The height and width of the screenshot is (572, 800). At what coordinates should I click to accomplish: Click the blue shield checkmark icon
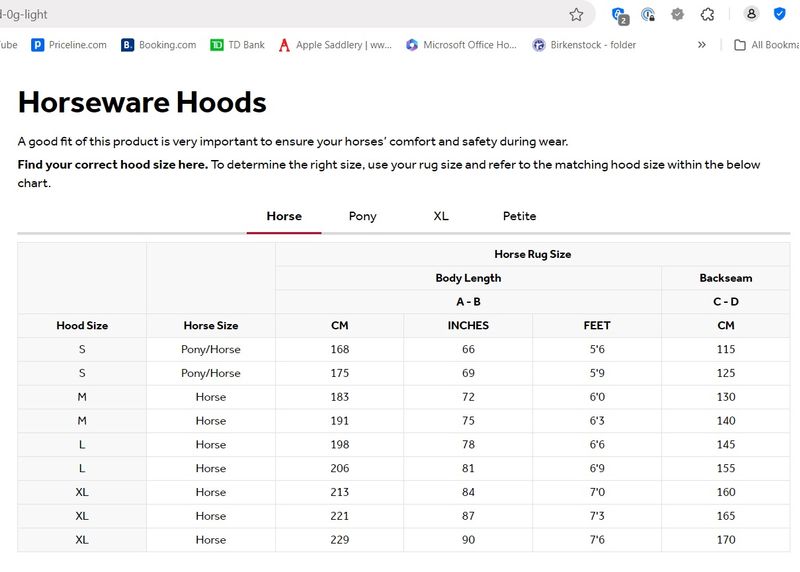coord(782,14)
